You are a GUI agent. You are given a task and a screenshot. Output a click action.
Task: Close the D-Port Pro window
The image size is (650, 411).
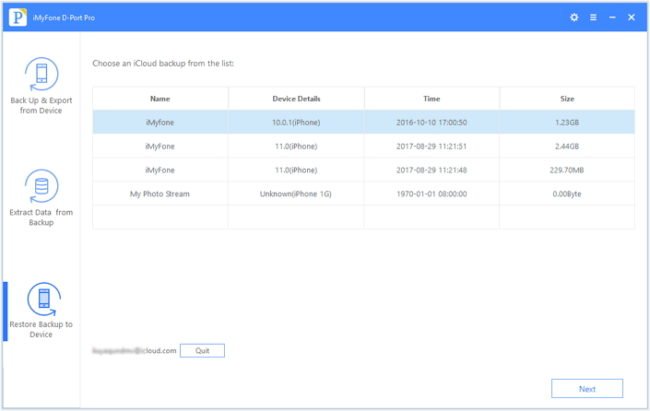631,17
